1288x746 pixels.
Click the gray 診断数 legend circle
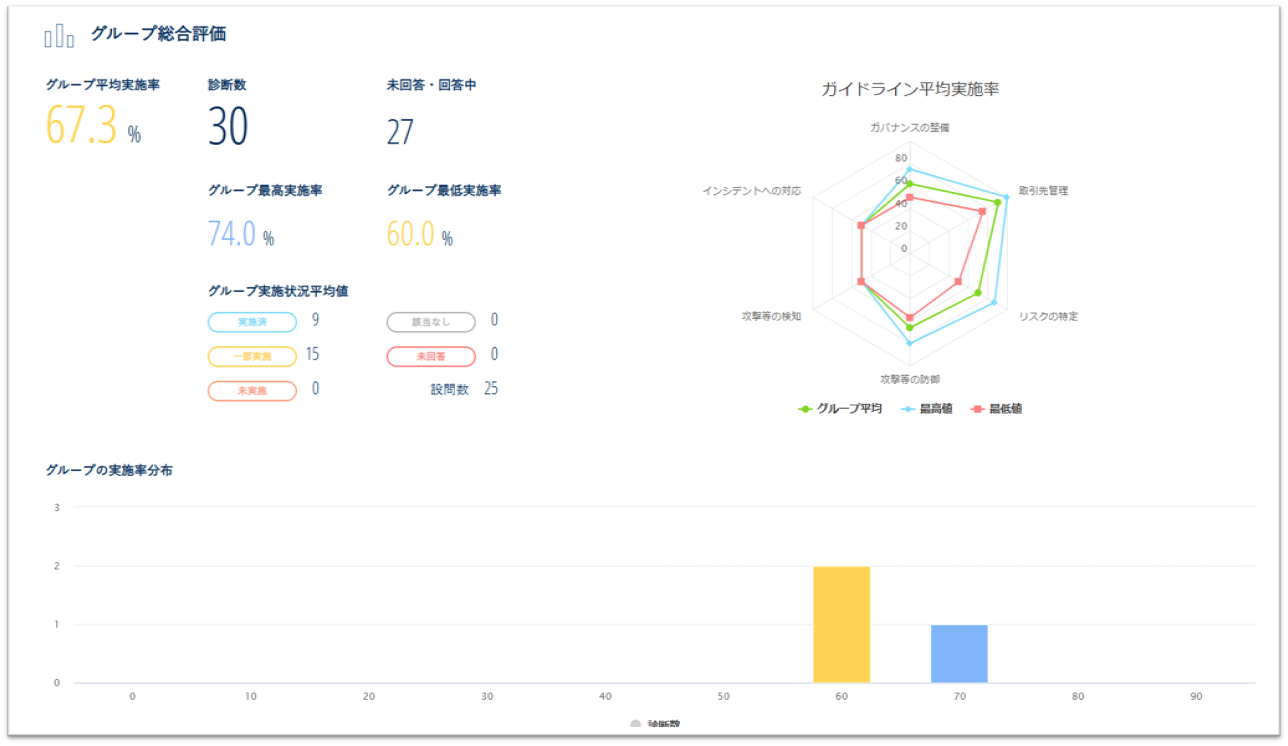pos(636,724)
